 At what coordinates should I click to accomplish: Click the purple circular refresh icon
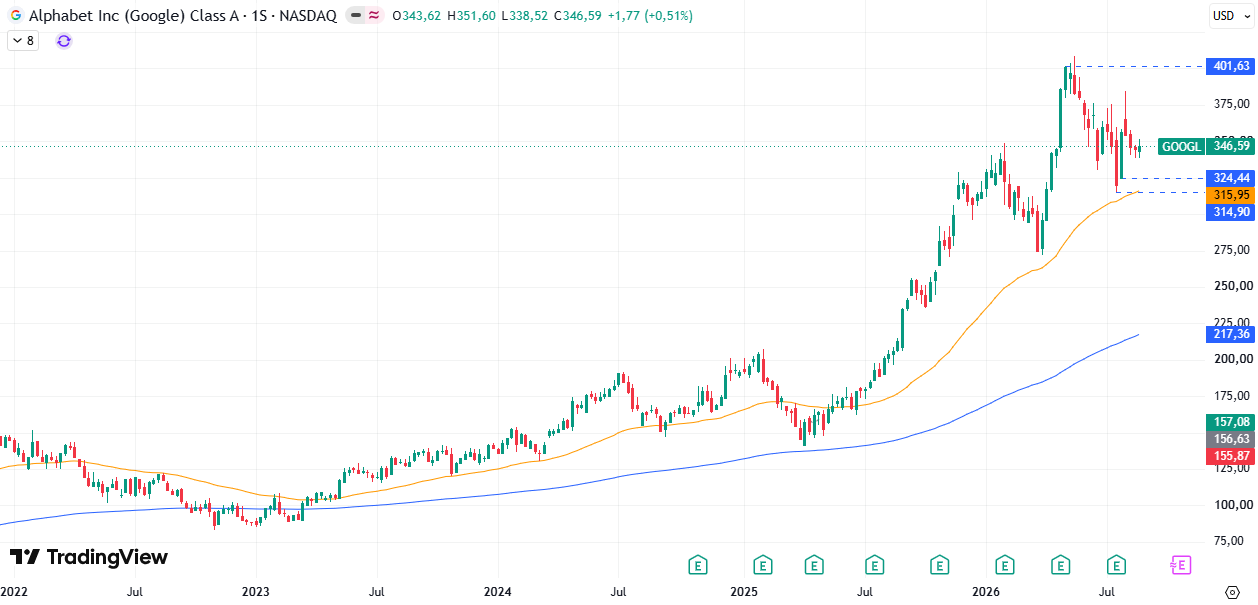(x=64, y=41)
